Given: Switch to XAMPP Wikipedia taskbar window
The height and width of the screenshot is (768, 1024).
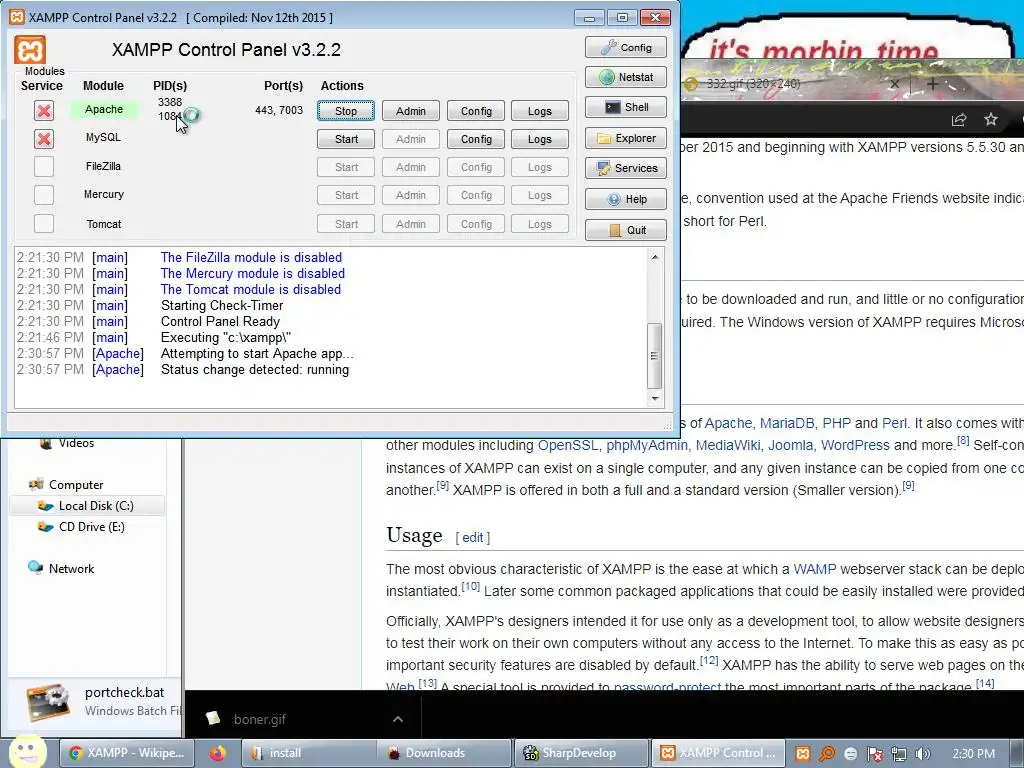Looking at the screenshot, I should click(128, 753).
